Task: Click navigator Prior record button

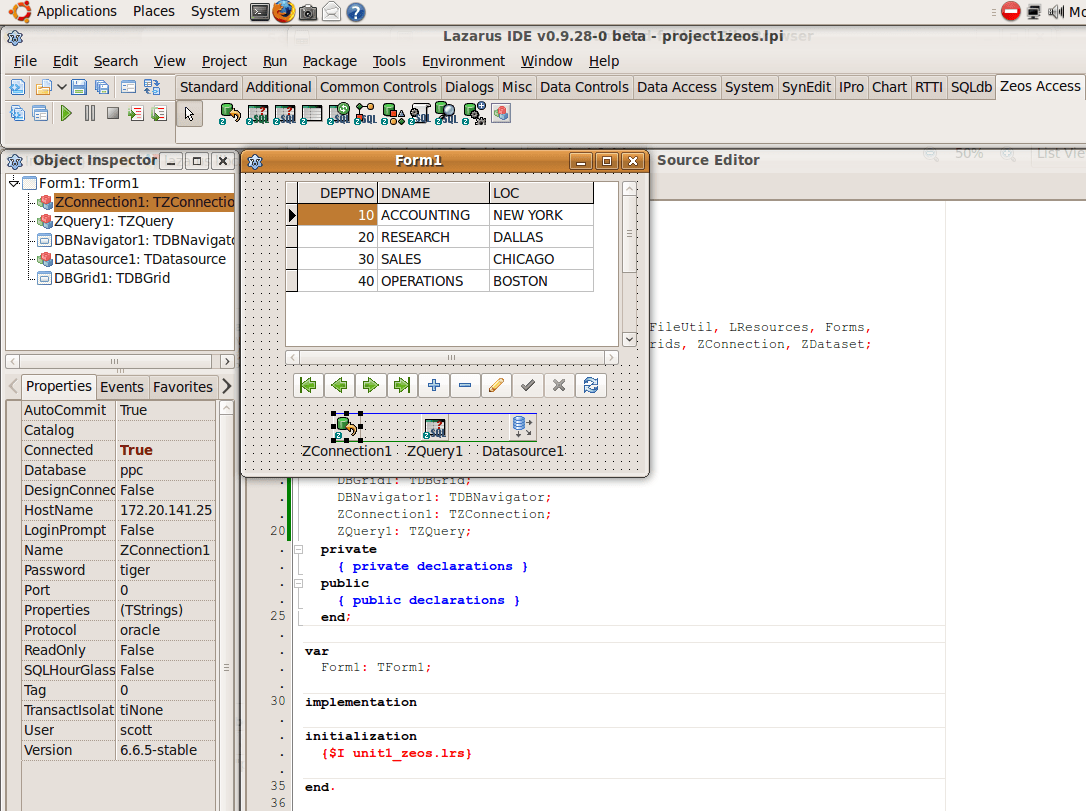Action: click(339, 386)
